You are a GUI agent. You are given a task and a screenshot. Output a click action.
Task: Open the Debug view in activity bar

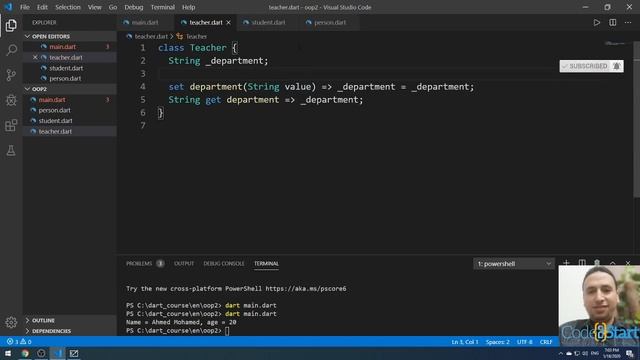(x=11, y=100)
